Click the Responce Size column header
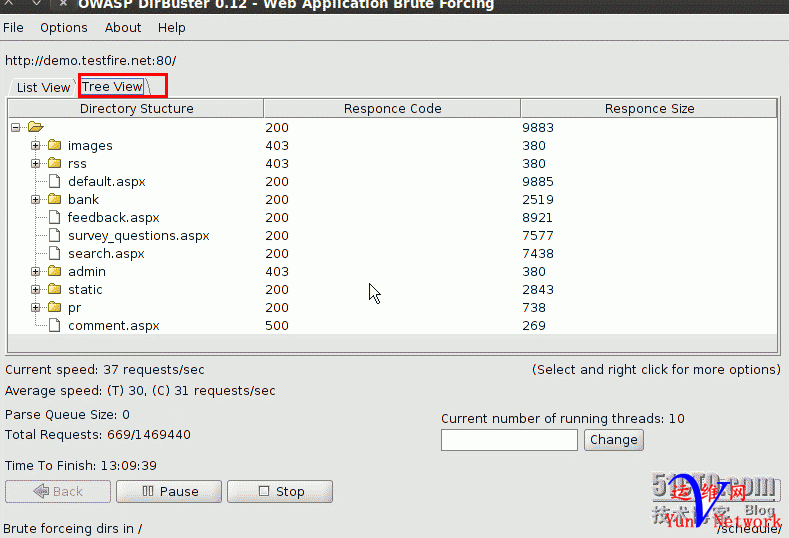 coord(650,109)
